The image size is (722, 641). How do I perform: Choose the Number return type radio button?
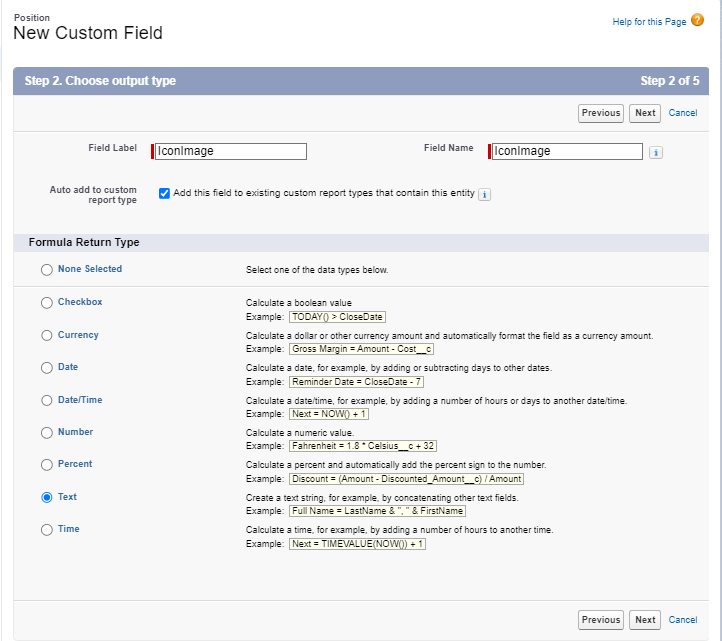pyautogui.click(x=47, y=433)
